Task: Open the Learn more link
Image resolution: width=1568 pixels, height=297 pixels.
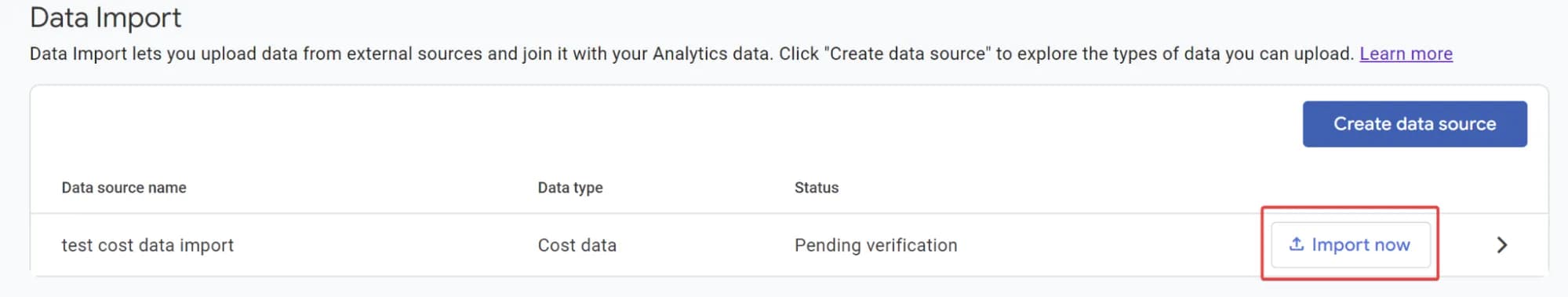Action: (1406, 53)
